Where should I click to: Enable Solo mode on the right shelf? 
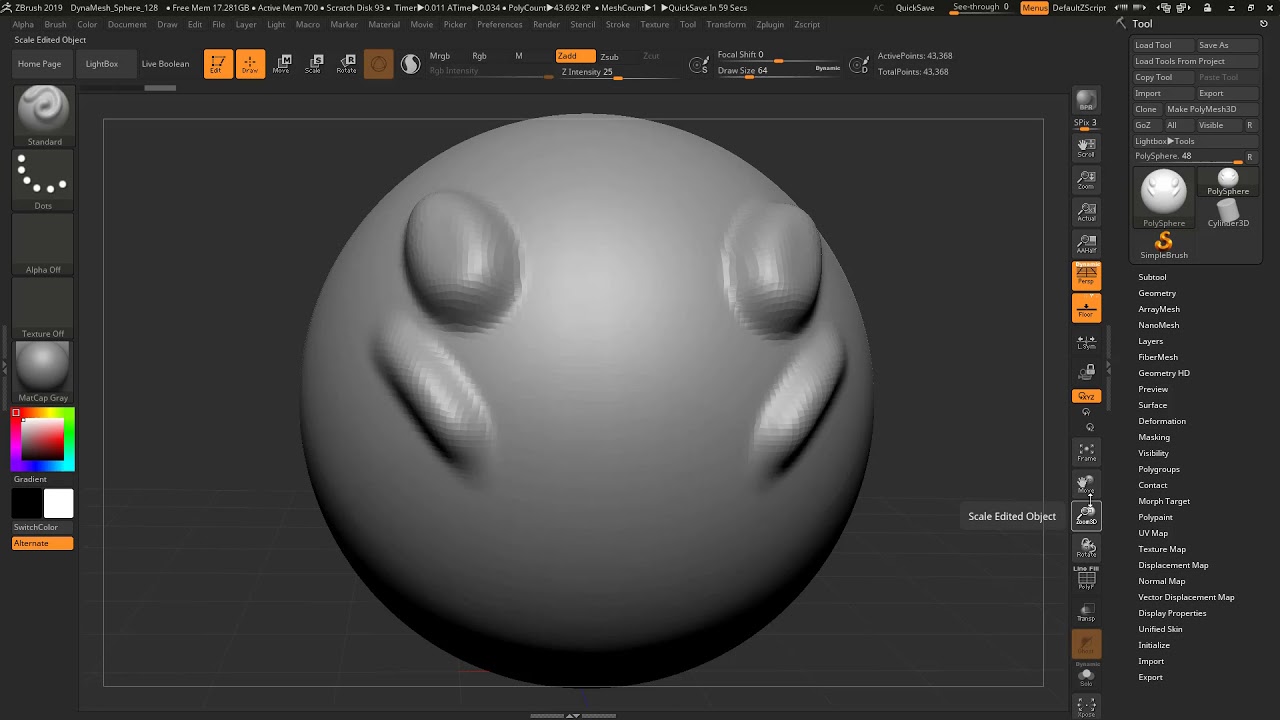click(1086, 678)
